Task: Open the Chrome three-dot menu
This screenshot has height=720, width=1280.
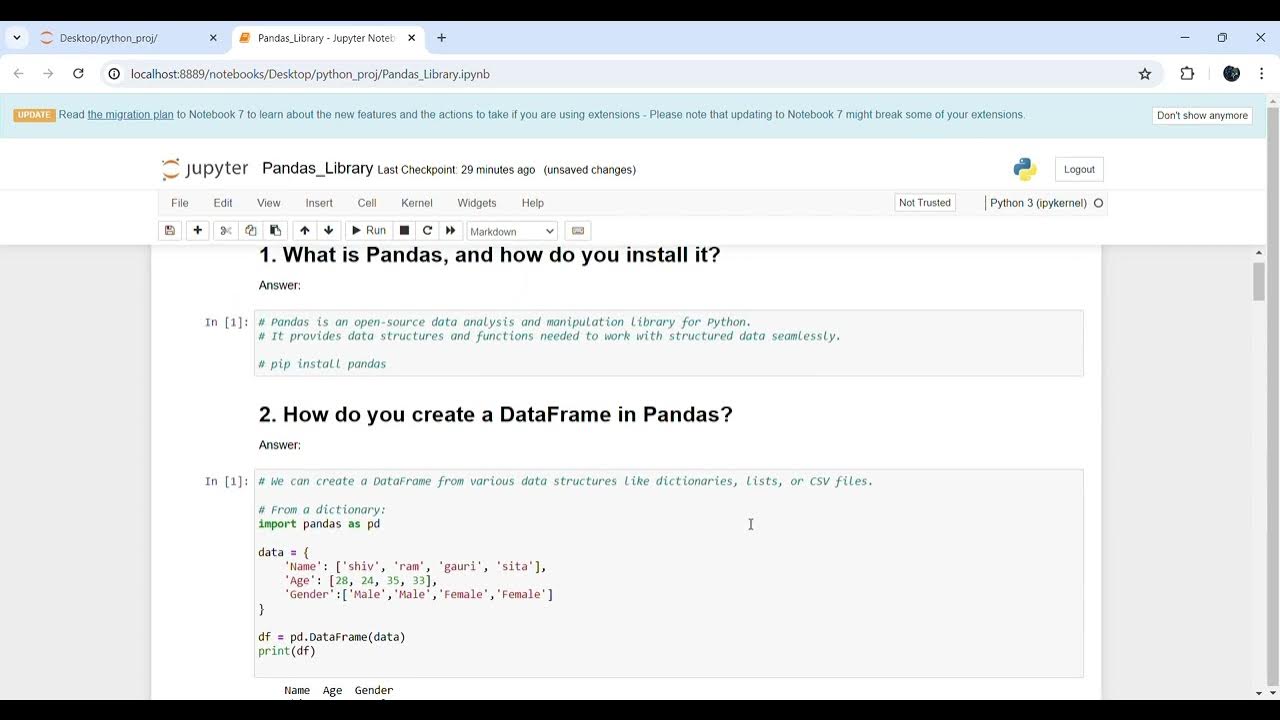Action: click(1262, 74)
